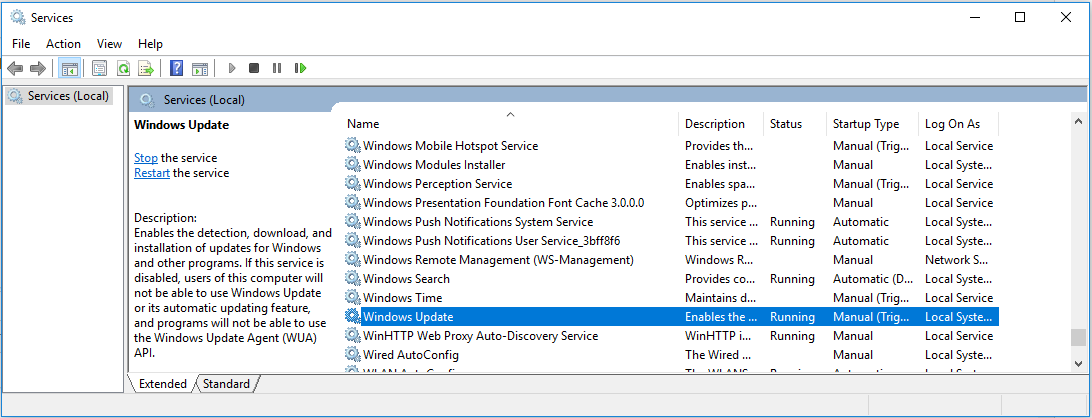Sort by the Startup Type column header
1092x418 pixels.
pyautogui.click(x=873, y=124)
